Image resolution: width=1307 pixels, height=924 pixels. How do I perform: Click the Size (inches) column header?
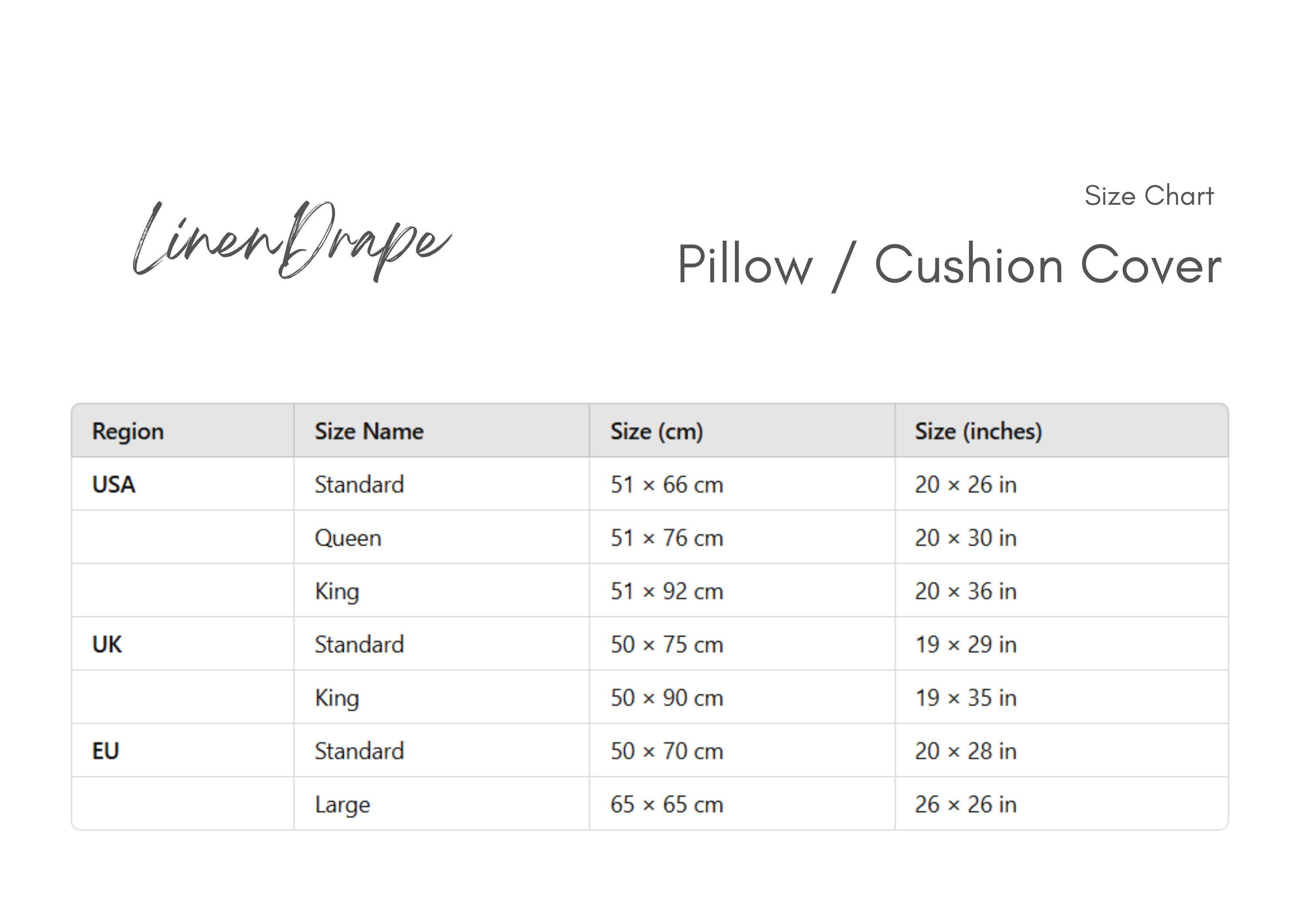point(1062,430)
